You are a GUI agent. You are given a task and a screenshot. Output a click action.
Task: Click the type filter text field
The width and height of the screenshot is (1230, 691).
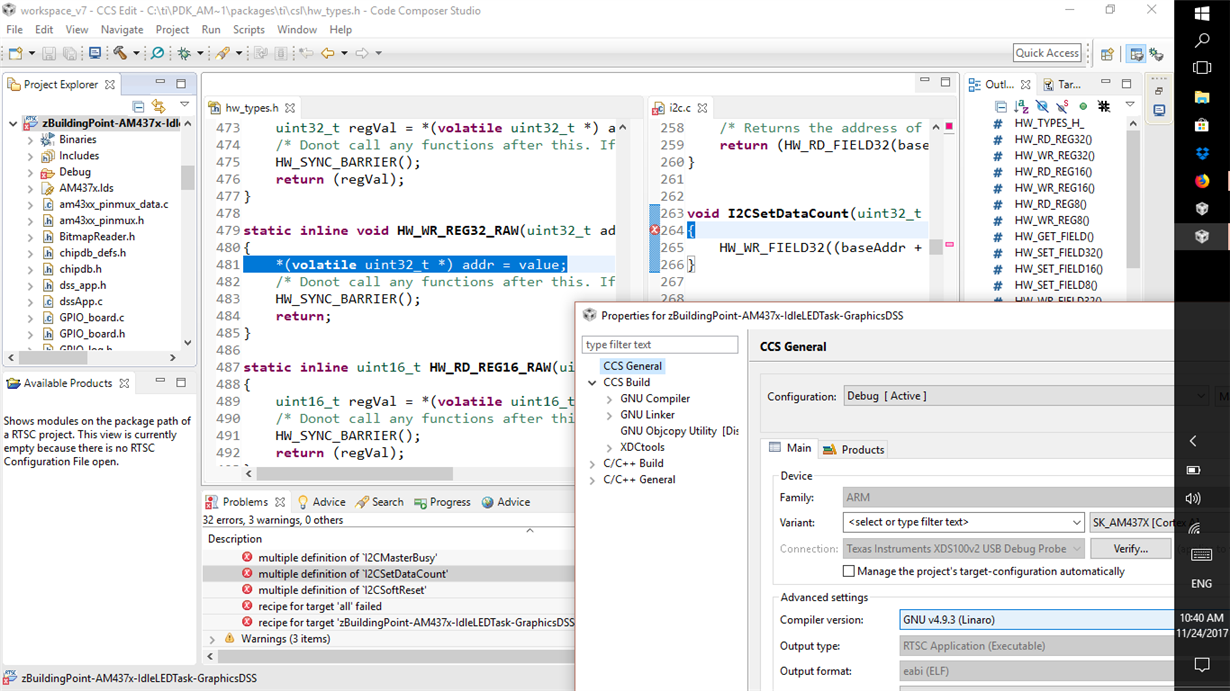click(x=660, y=345)
